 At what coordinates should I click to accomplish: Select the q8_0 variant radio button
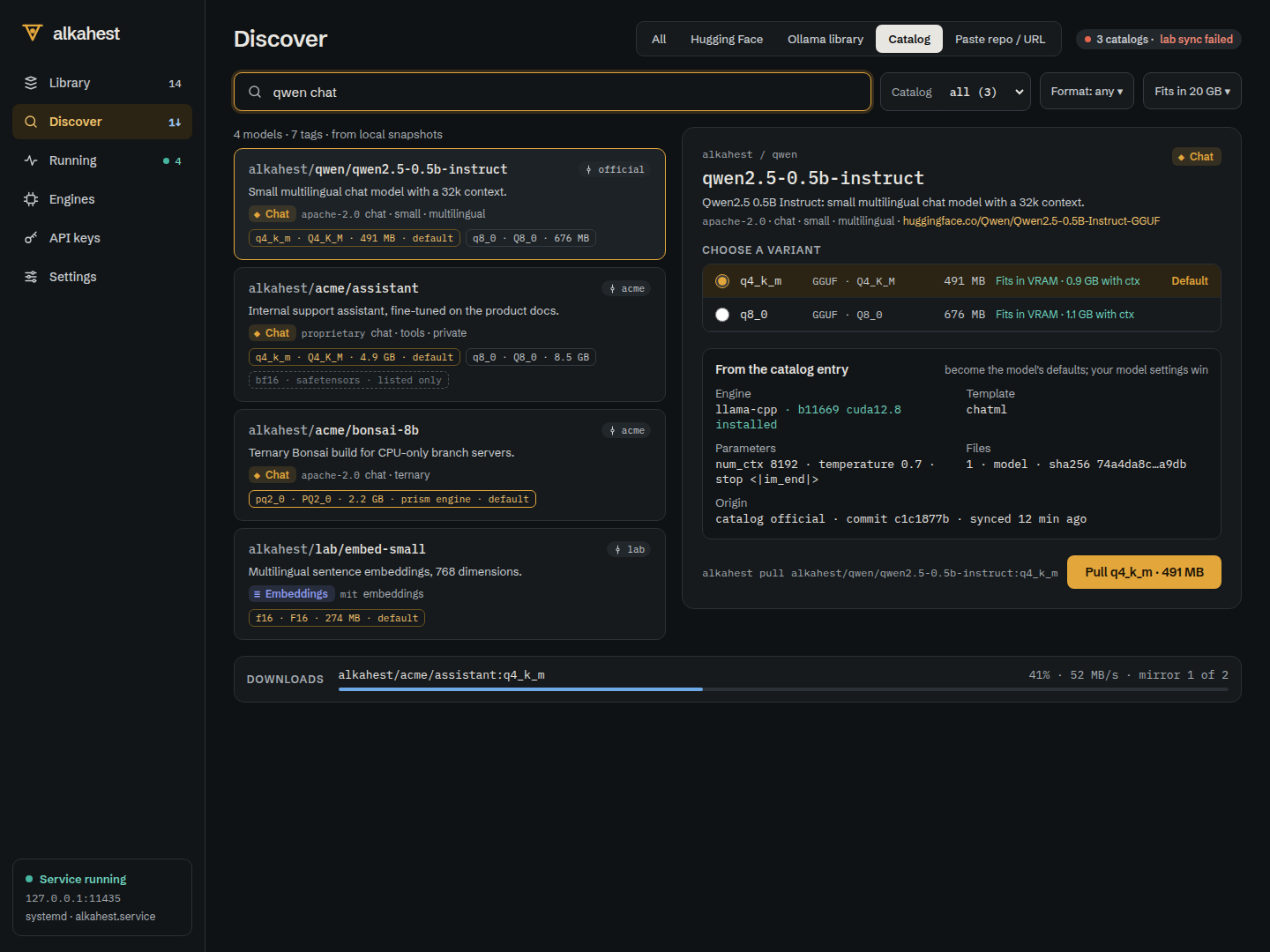click(x=722, y=315)
